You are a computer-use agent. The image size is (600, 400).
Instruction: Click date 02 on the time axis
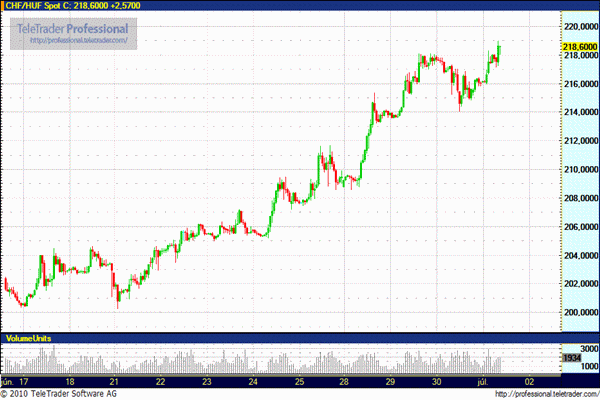pyautogui.click(x=529, y=382)
